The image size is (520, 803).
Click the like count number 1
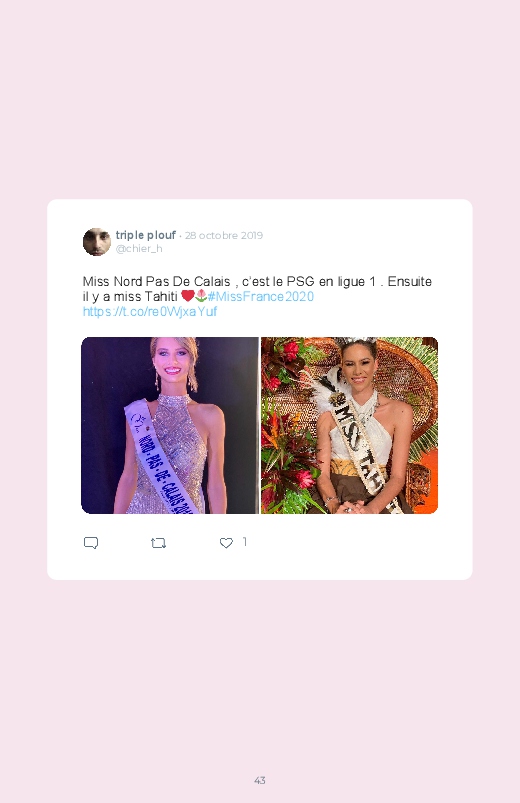pyautogui.click(x=245, y=541)
